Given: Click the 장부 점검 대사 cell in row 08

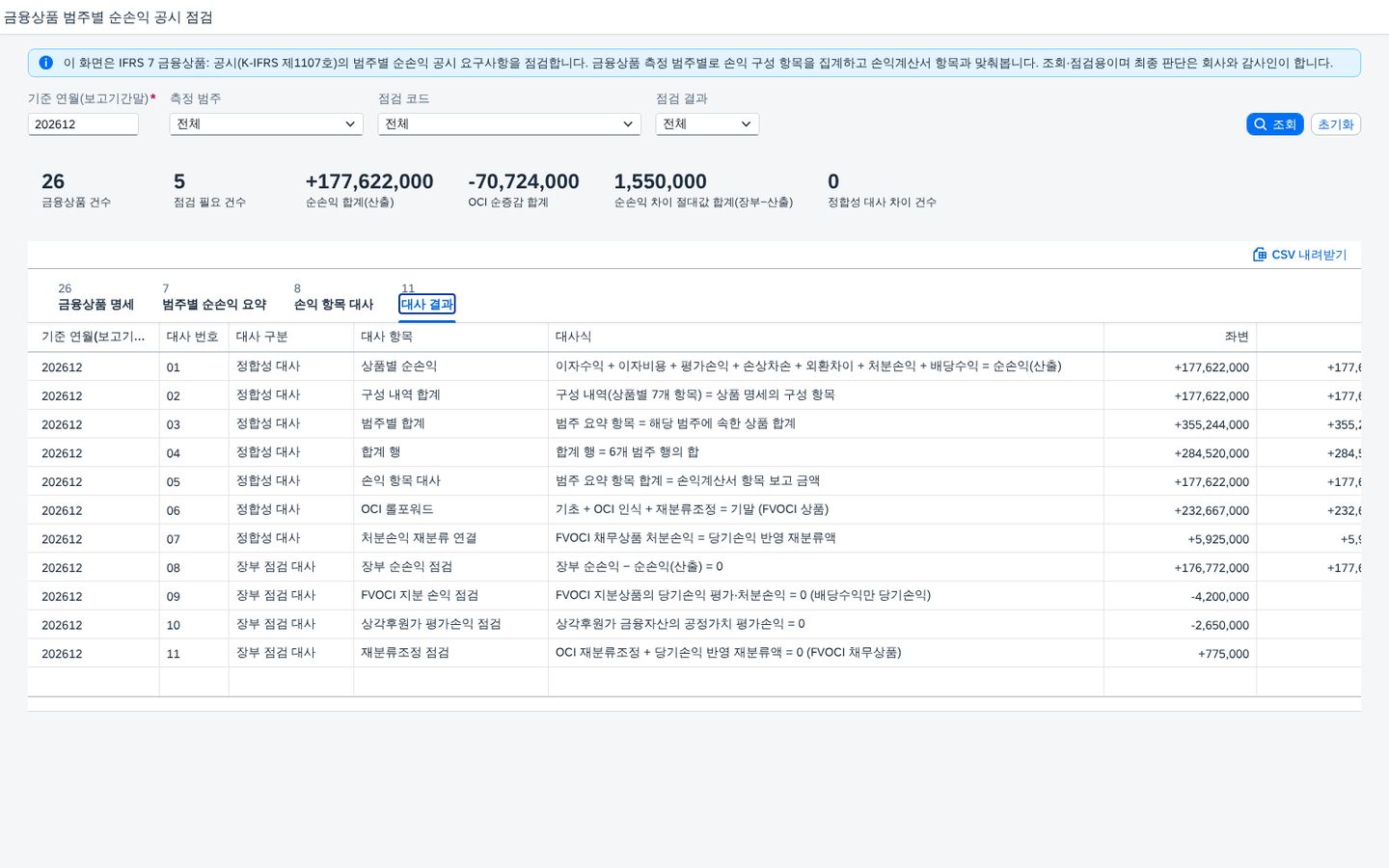Looking at the screenshot, I should 290,567.
